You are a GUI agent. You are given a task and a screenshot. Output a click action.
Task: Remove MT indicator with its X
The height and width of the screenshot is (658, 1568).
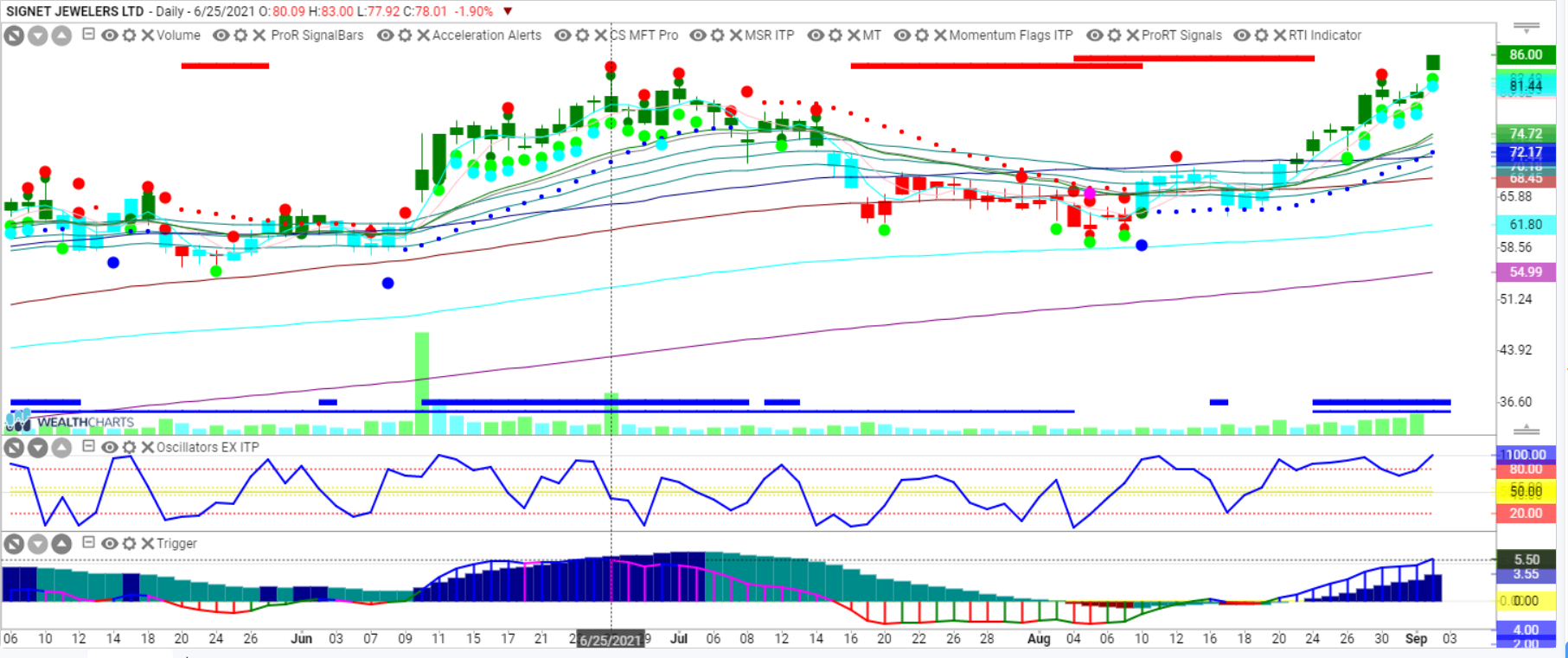point(854,35)
